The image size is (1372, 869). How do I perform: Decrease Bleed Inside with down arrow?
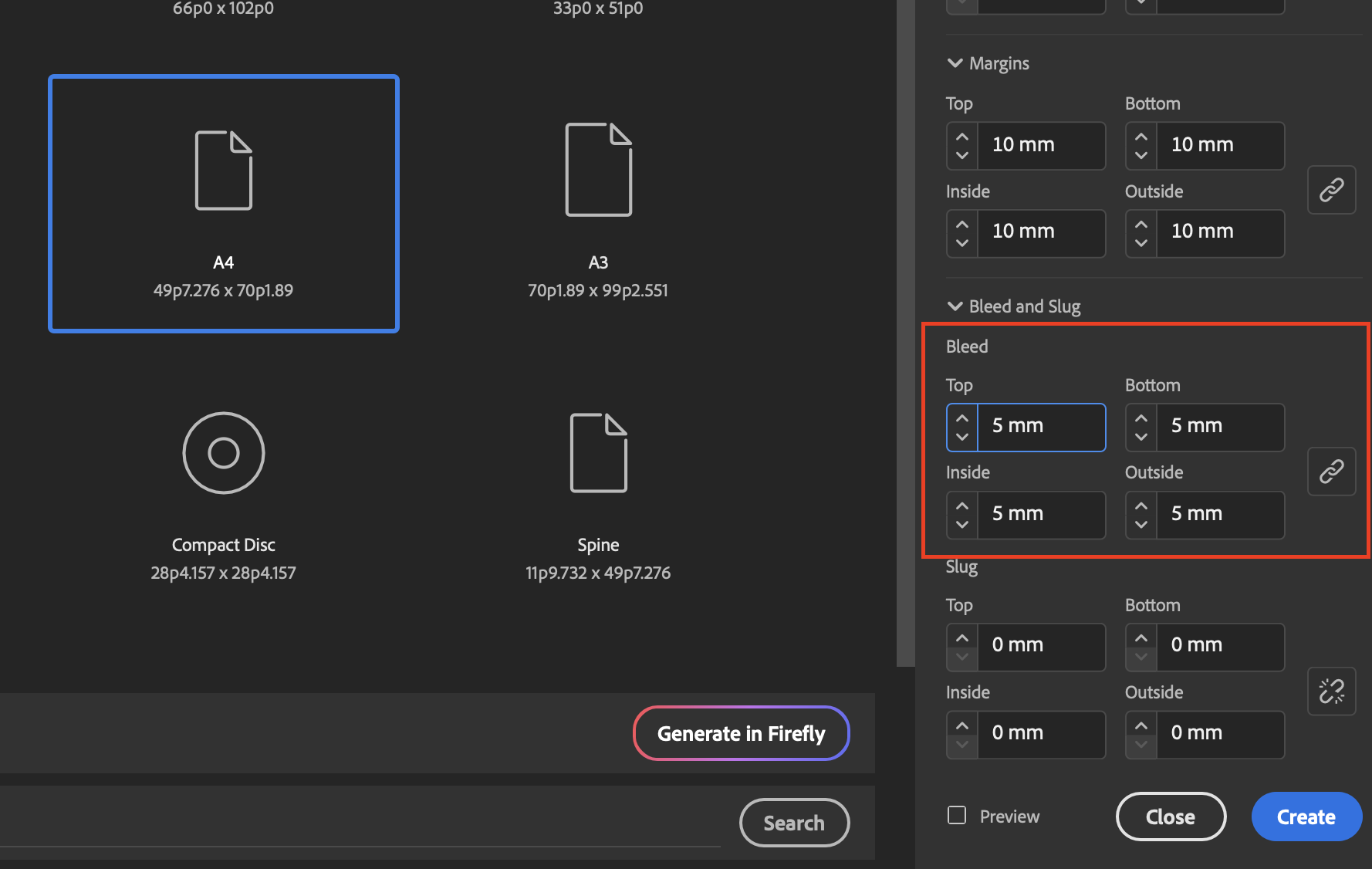pyautogui.click(x=962, y=524)
